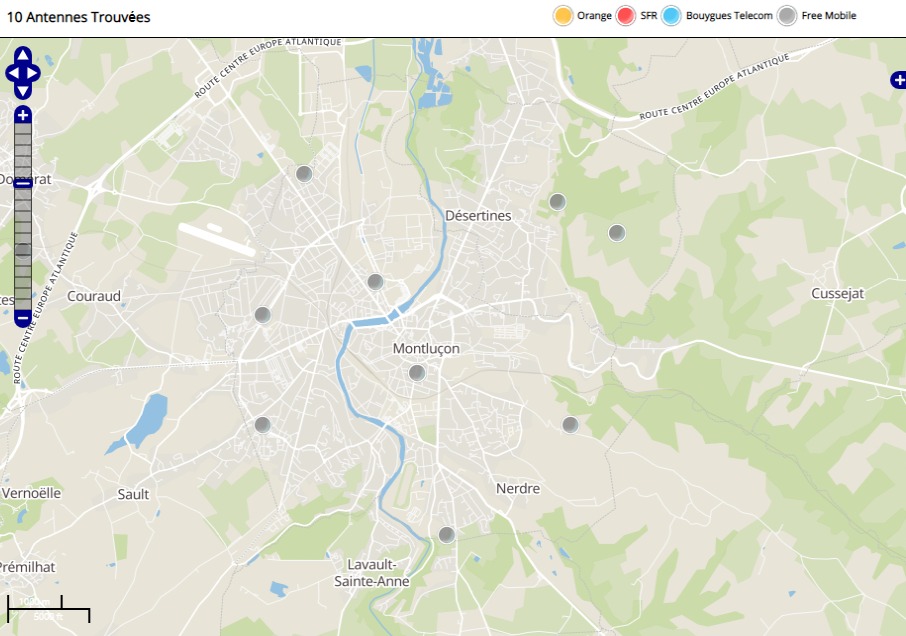Zoom out with the minus button
906x636 pixels.
pos(23,318)
